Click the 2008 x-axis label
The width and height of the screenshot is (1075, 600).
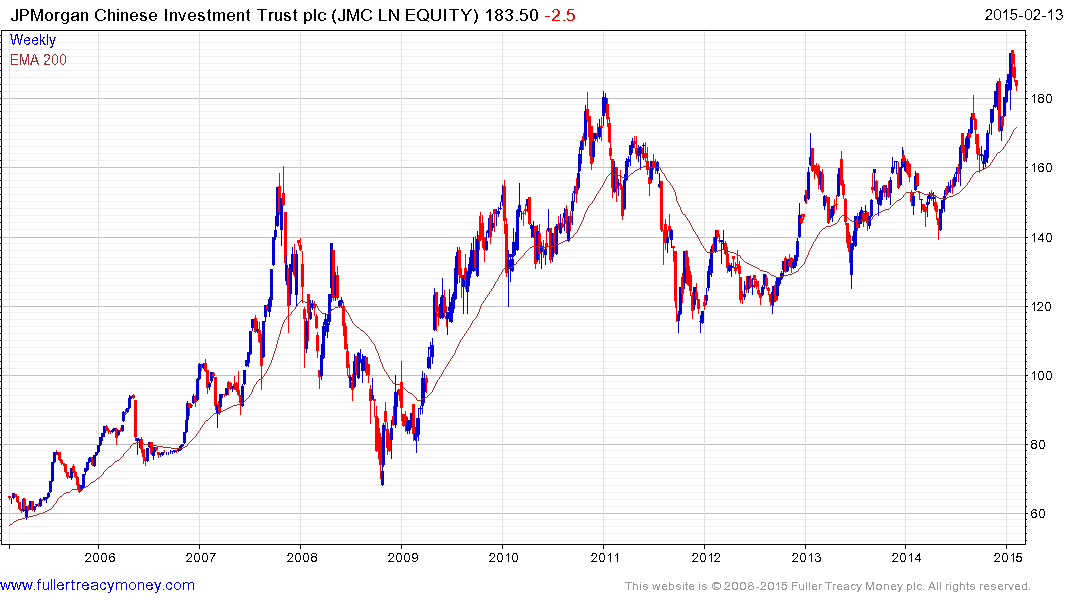click(302, 557)
